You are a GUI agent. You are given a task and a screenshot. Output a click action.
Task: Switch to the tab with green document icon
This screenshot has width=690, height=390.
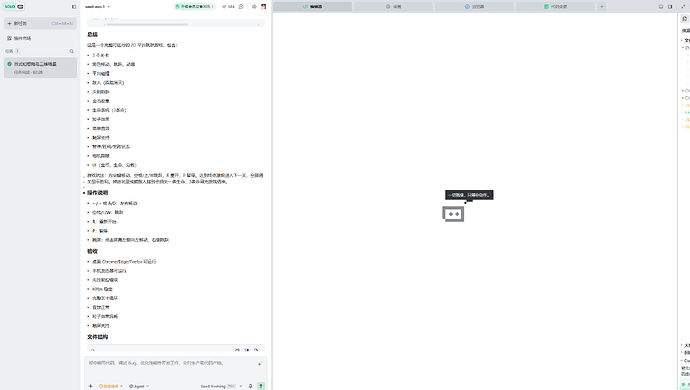coord(555,7)
